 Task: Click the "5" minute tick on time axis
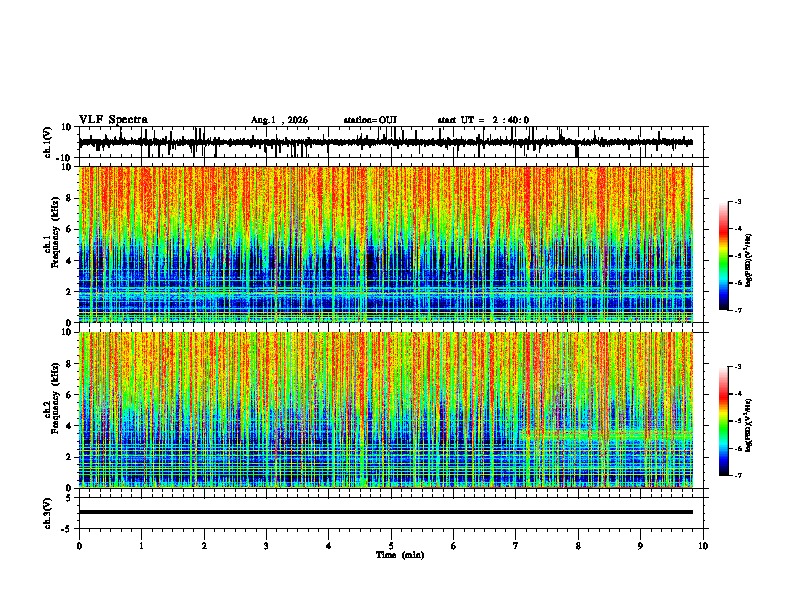391,546
